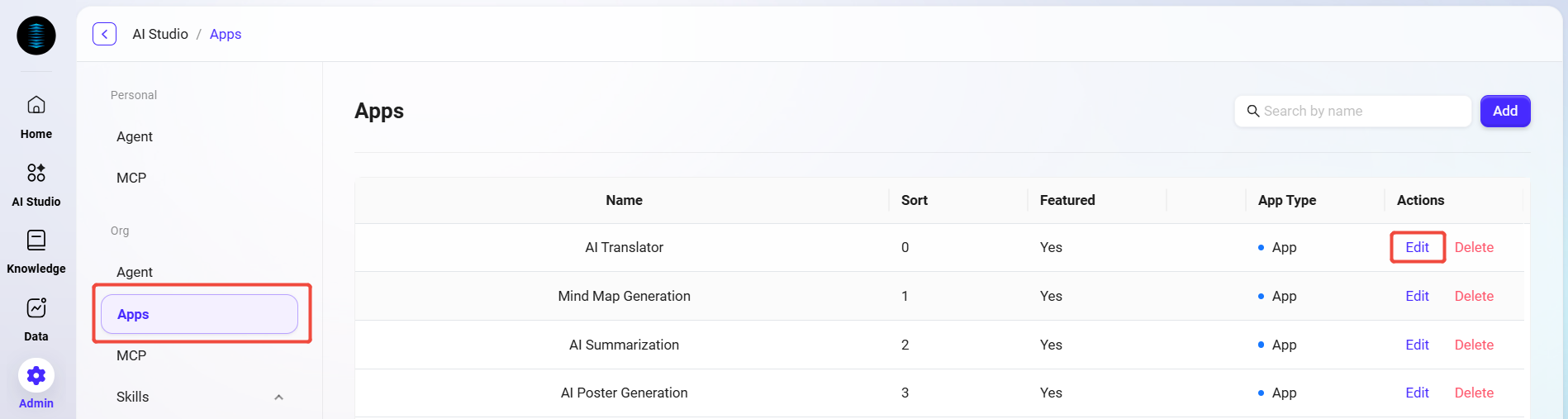Click the search magnifier icon

coord(1253,111)
